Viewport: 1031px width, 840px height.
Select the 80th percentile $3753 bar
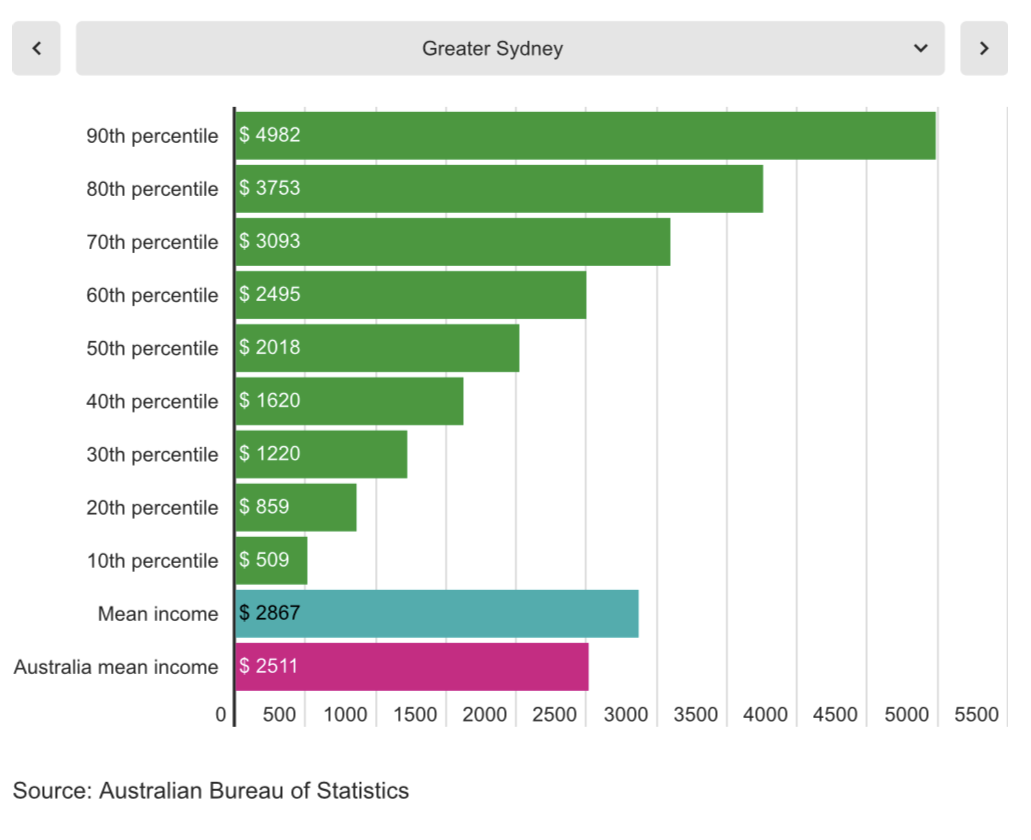(499, 188)
